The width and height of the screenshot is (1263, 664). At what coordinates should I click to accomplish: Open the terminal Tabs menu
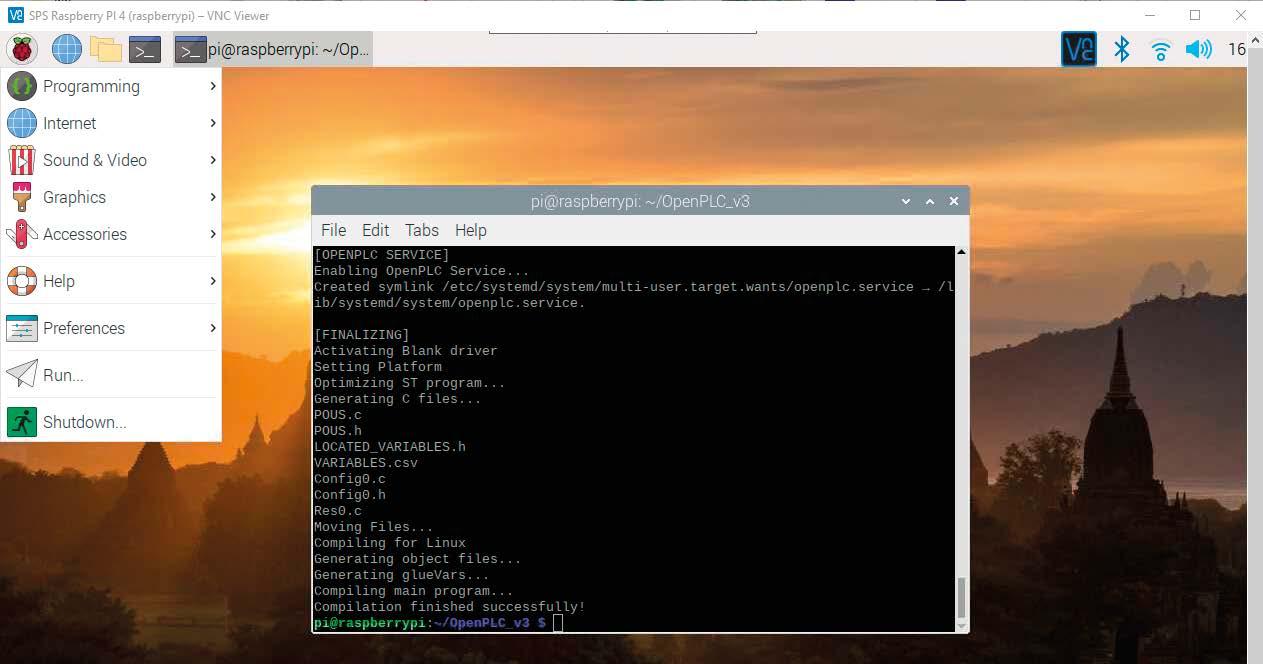tap(422, 230)
